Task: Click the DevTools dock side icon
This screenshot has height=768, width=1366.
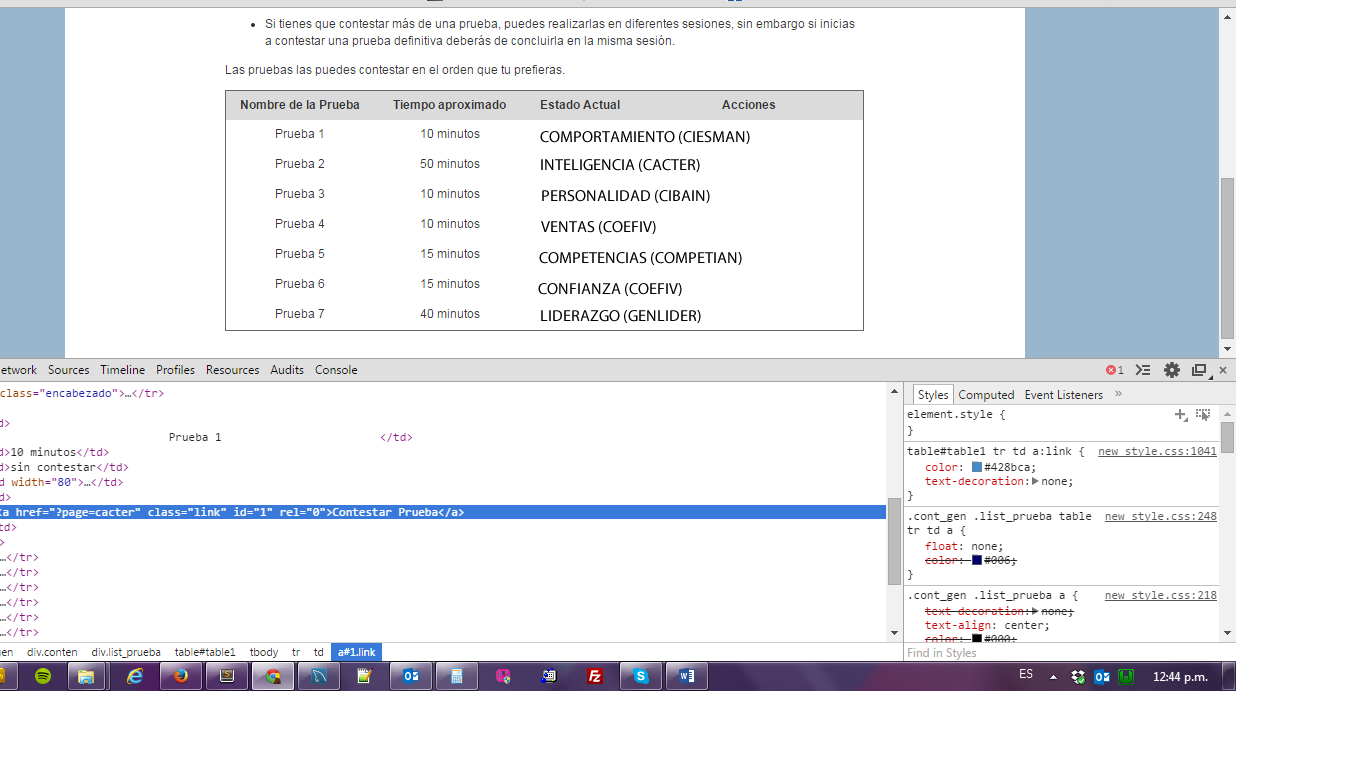Action: [x=1200, y=370]
